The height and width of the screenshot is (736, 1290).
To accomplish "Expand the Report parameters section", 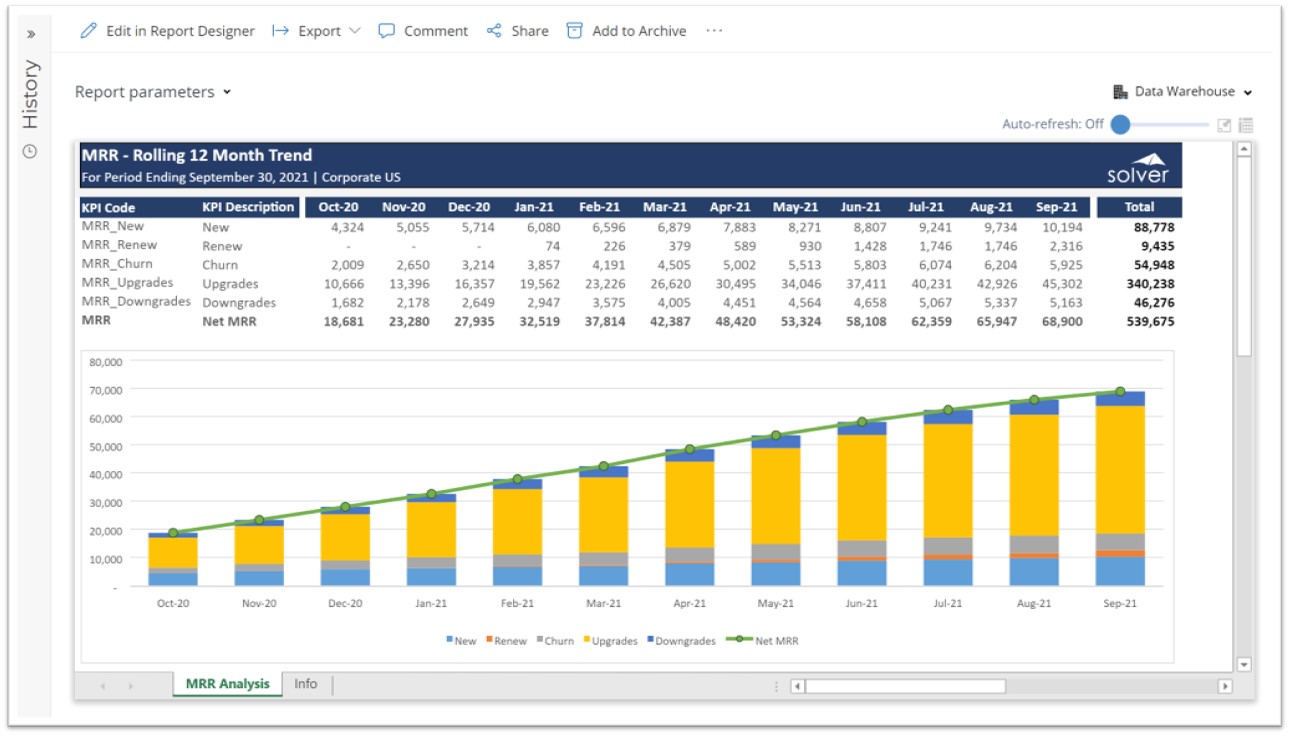I will [153, 92].
